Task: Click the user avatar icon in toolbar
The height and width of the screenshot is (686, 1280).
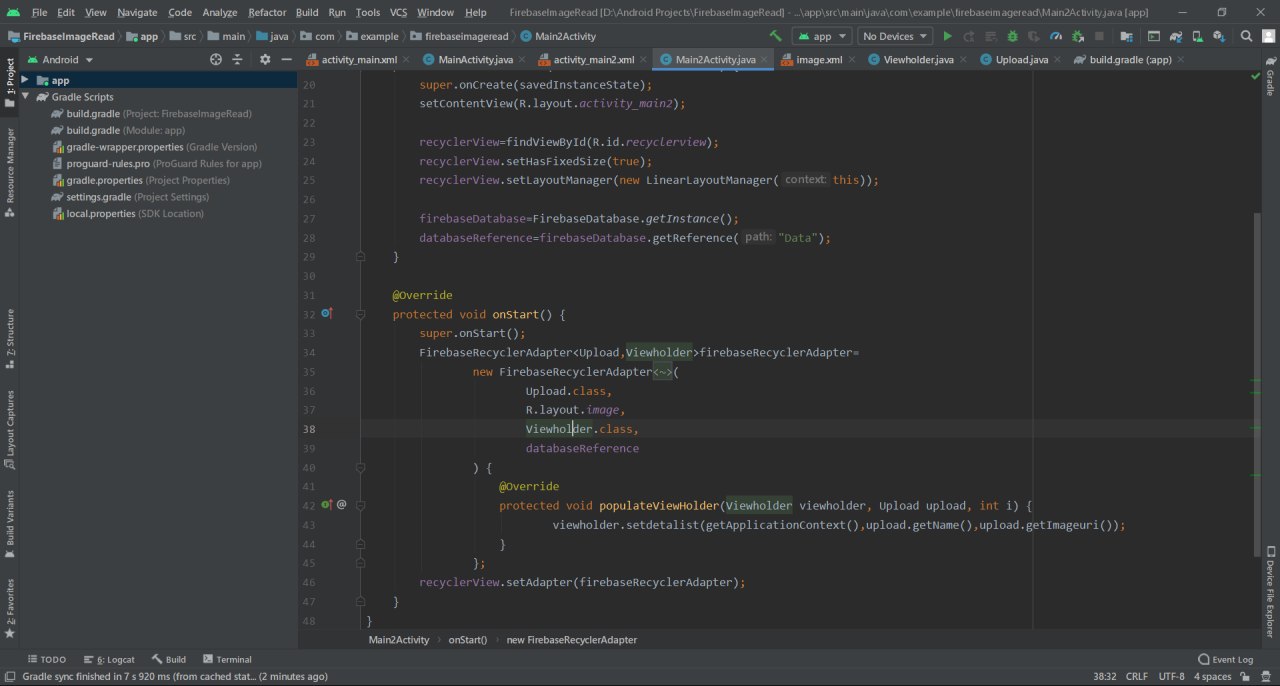Action: (1270, 36)
